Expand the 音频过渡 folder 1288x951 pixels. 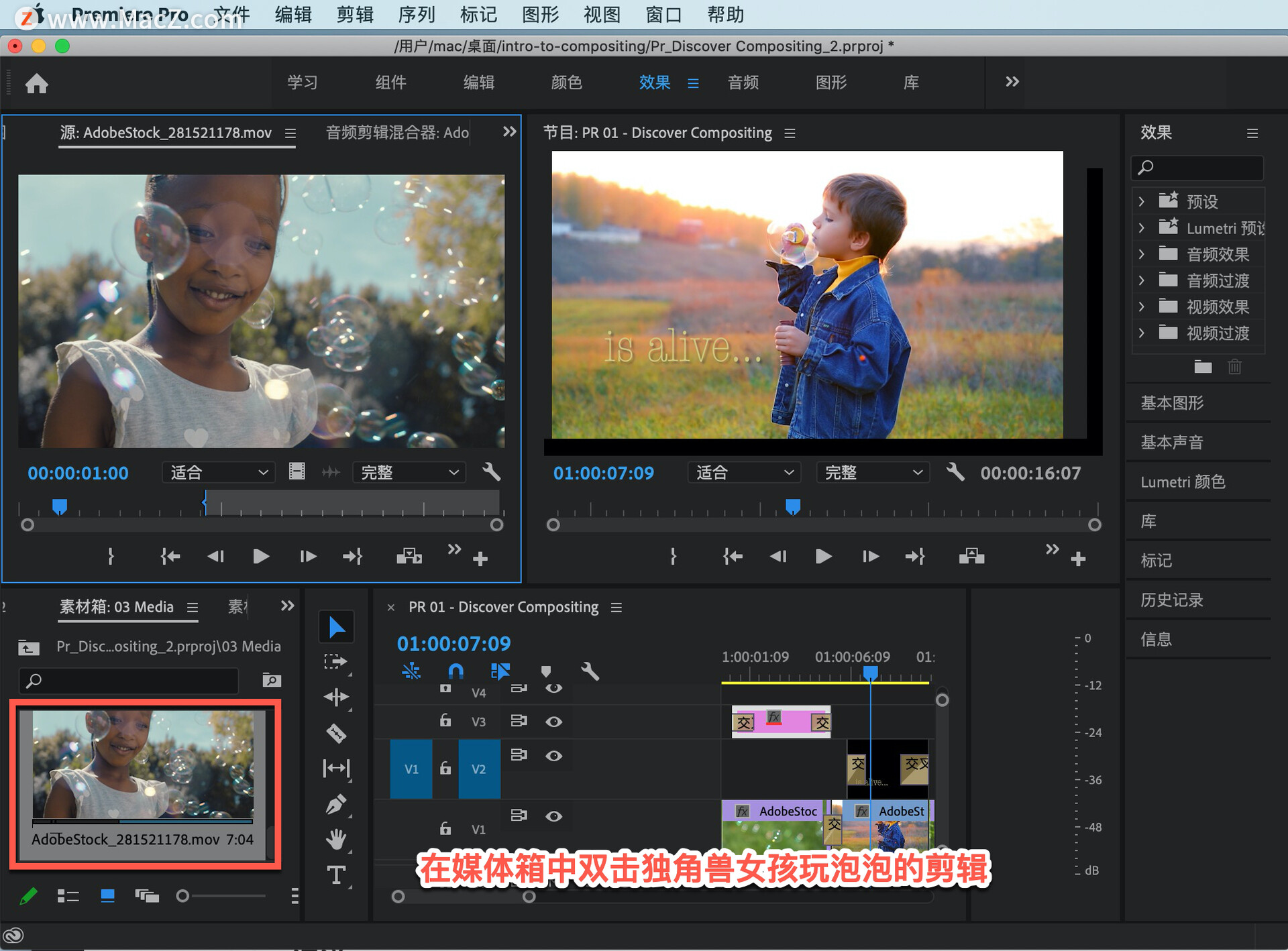1142,280
